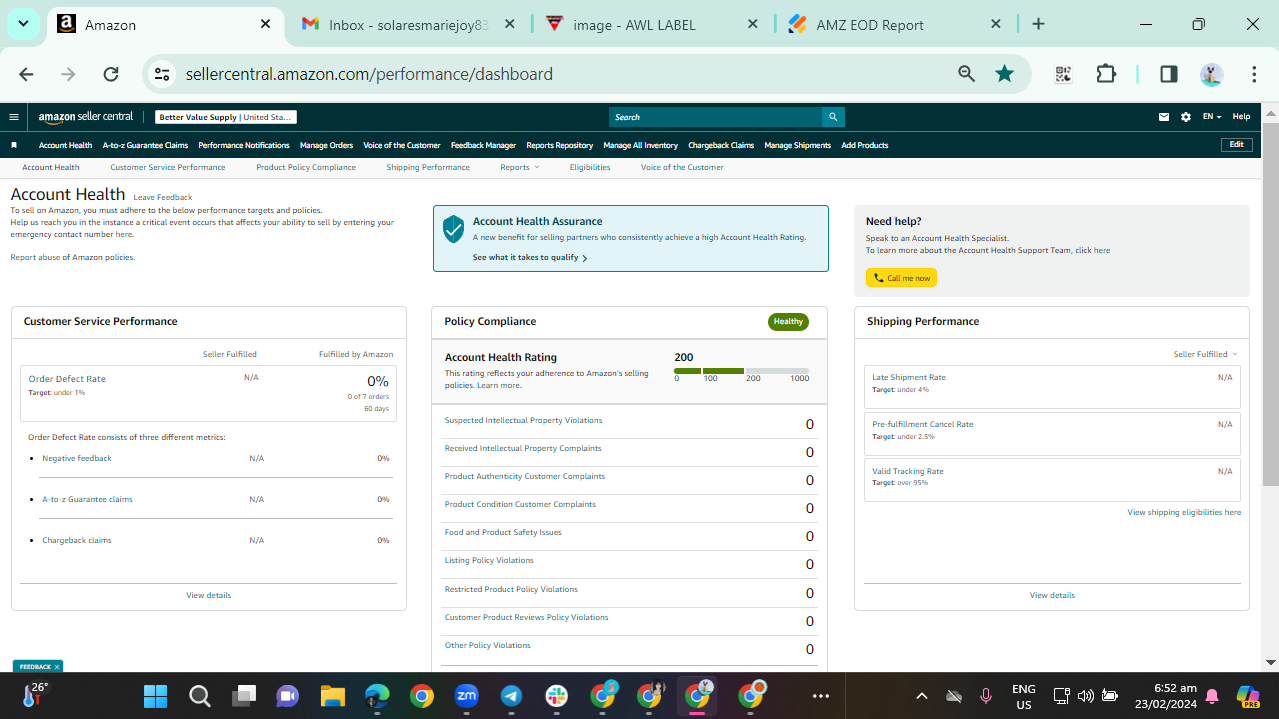The image size is (1279, 719).
Task: Open Slack from taskbar
Action: point(556,696)
